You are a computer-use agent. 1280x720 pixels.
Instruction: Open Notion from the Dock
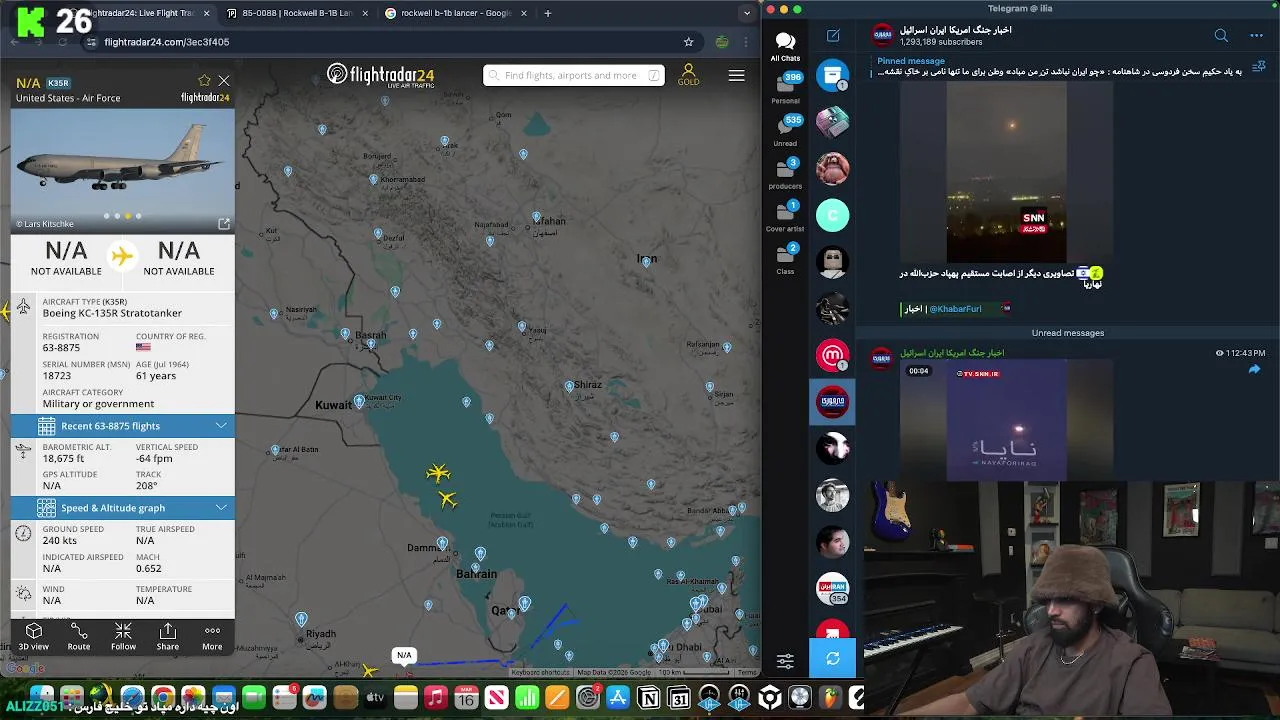(649, 697)
